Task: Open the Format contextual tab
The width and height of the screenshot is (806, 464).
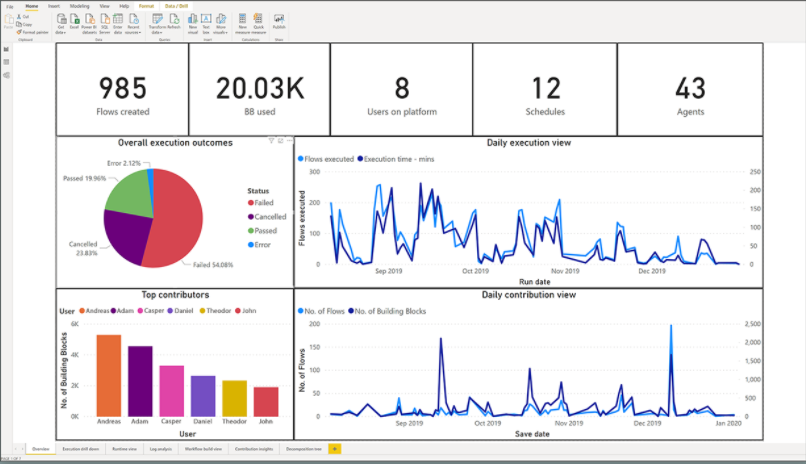Action: [x=146, y=6]
